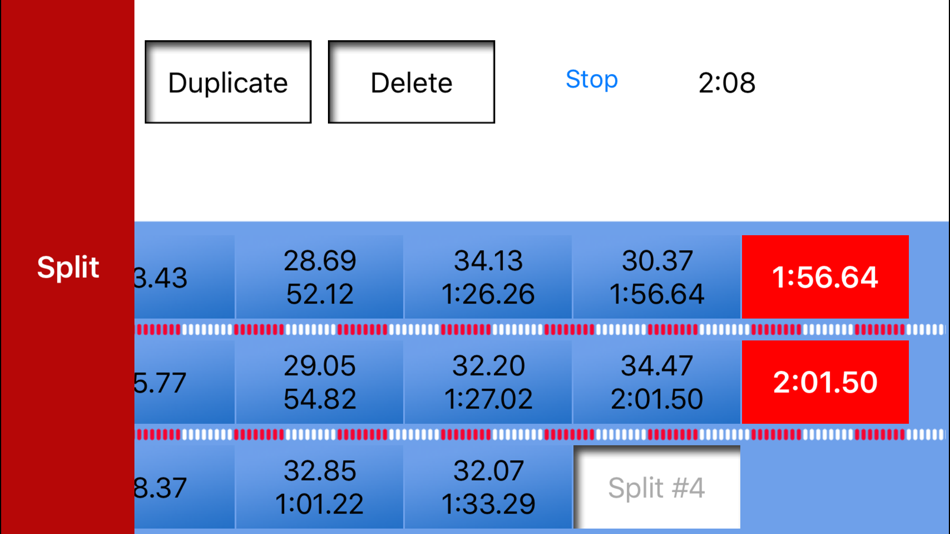Click the Delete button
The width and height of the screenshot is (950, 534).
(x=411, y=82)
